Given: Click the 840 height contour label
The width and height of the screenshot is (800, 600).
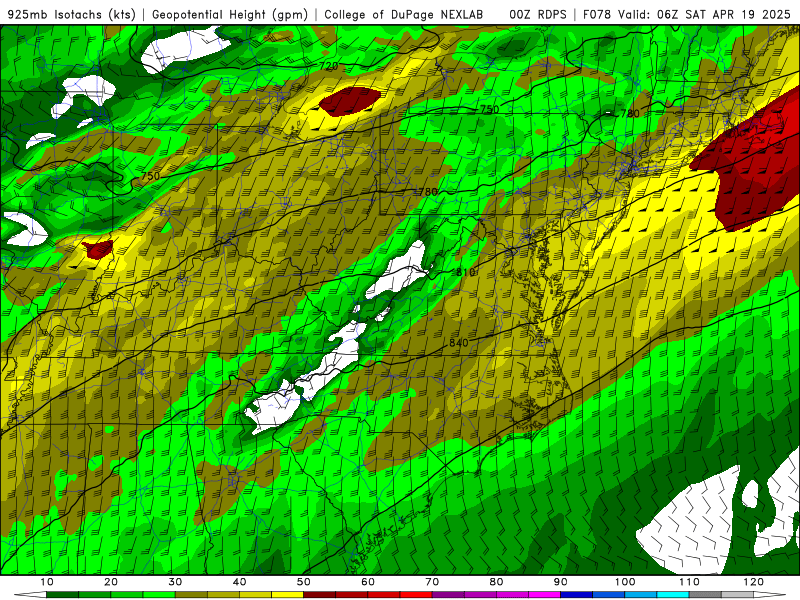Looking at the screenshot, I should point(459,343).
